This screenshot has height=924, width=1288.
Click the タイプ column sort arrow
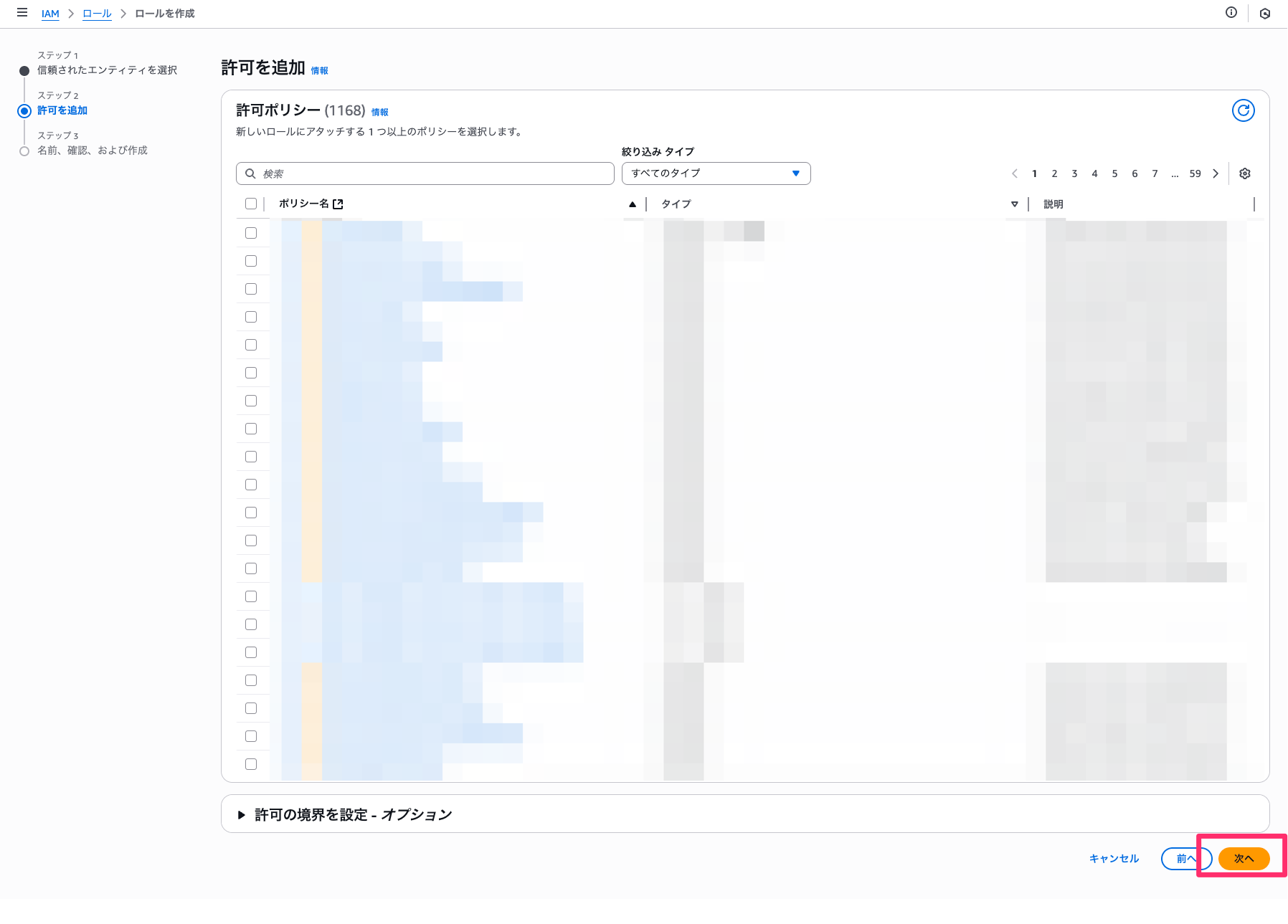pos(1015,204)
